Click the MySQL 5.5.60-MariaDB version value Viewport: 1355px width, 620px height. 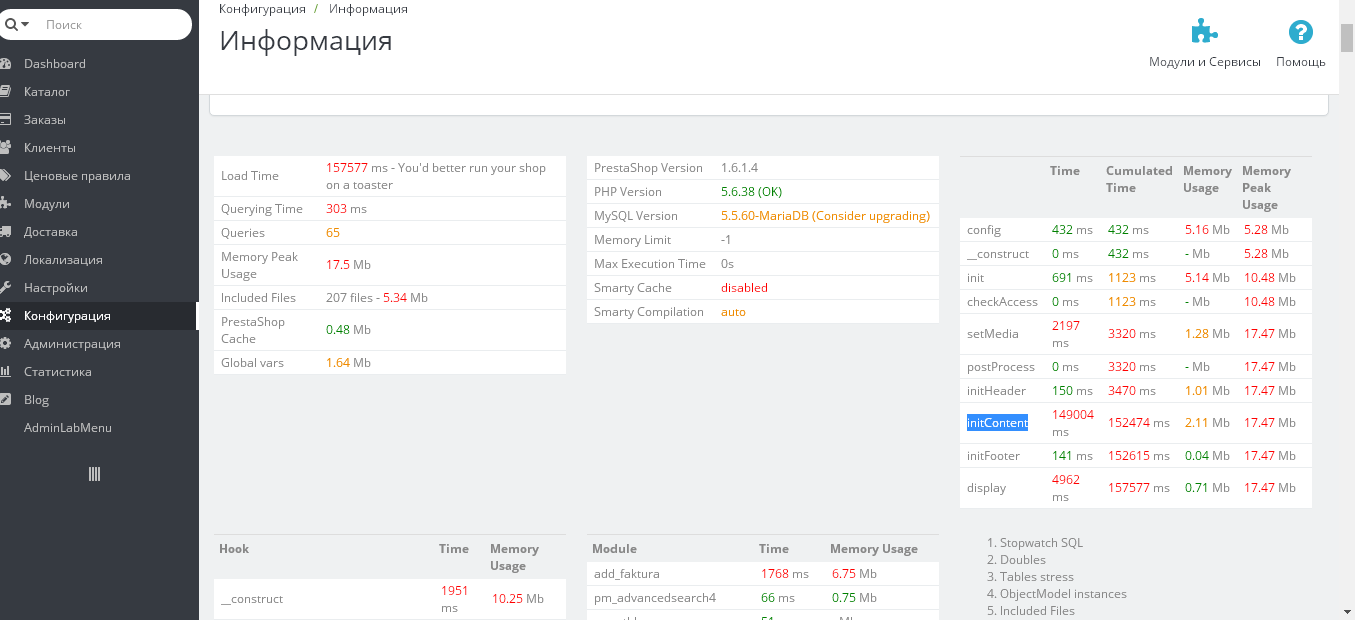(825, 216)
